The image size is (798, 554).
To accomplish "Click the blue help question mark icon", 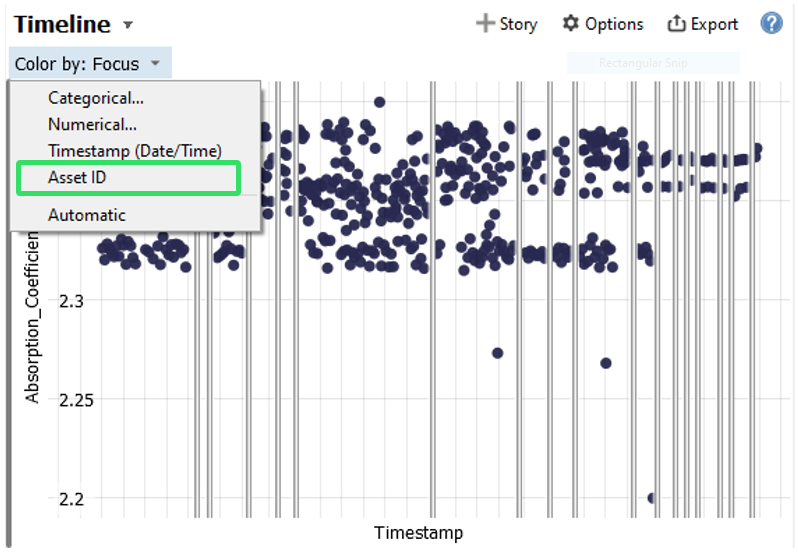I will point(771,23).
